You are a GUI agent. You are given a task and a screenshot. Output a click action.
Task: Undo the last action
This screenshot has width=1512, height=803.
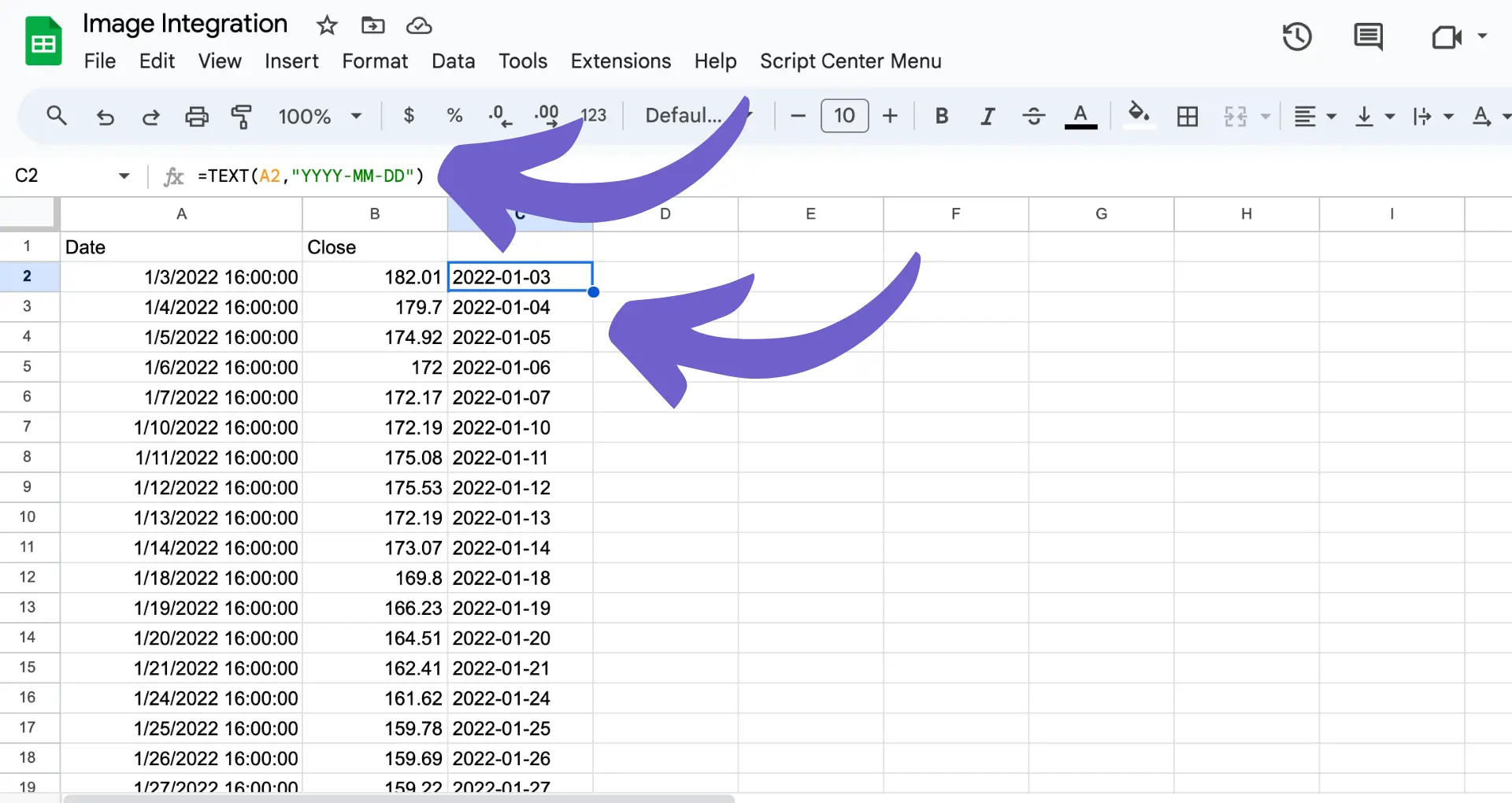point(105,117)
